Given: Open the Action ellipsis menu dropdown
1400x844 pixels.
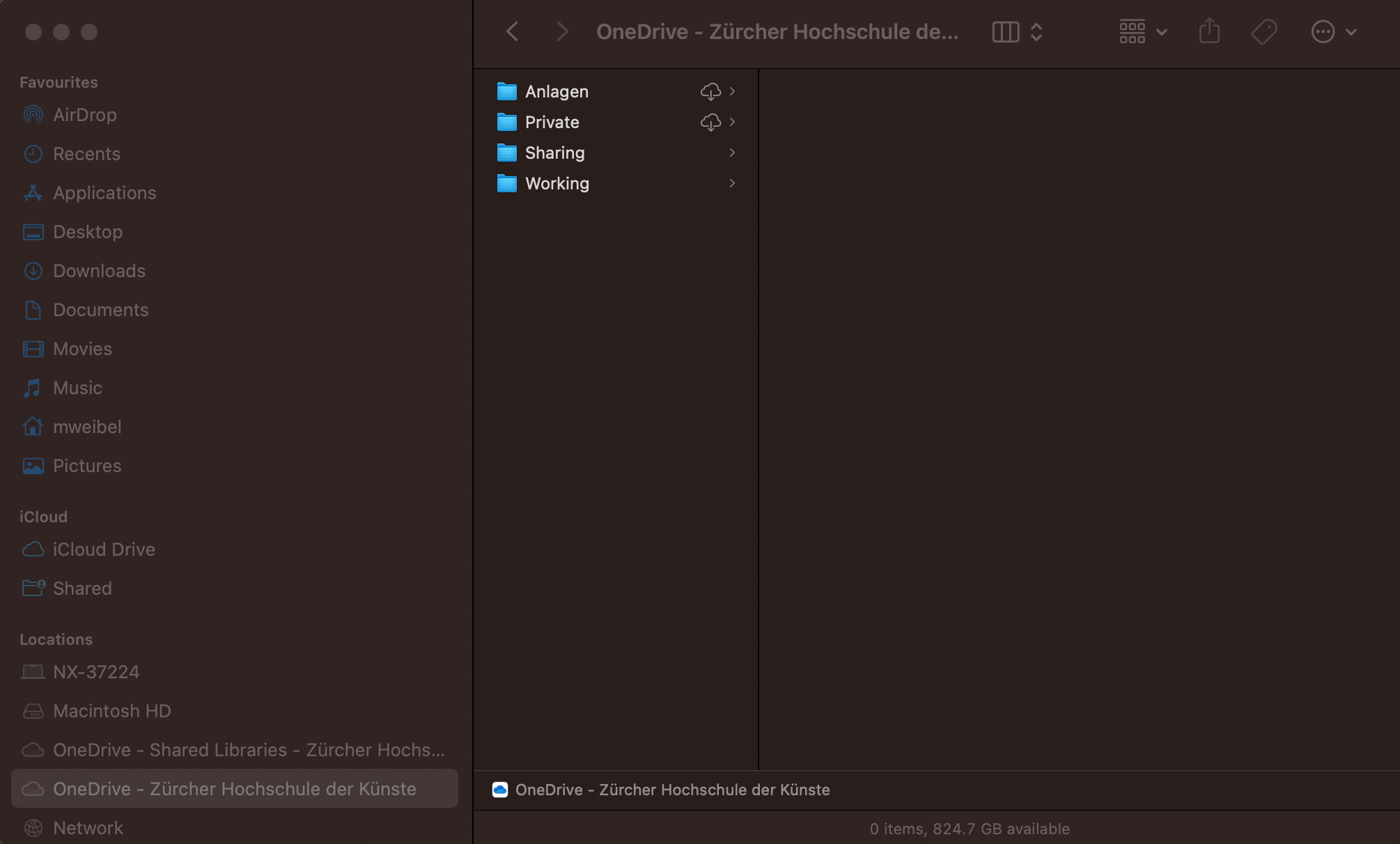Looking at the screenshot, I should (x=1333, y=32).
